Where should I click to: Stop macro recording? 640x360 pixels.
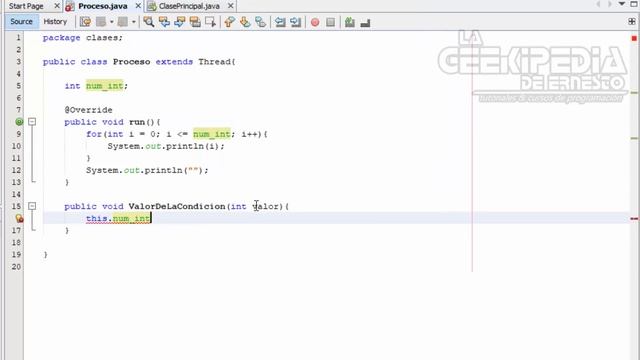click(x=331, y=22)
